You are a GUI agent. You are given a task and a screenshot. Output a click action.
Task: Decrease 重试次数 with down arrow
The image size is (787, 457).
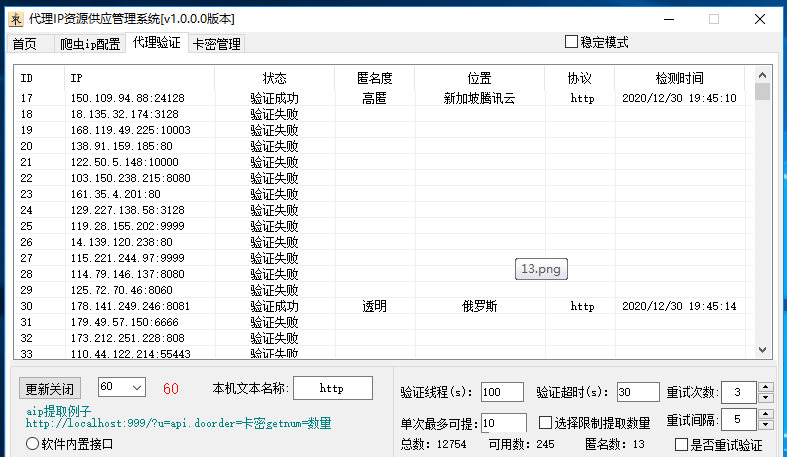(x=765, y=398)
